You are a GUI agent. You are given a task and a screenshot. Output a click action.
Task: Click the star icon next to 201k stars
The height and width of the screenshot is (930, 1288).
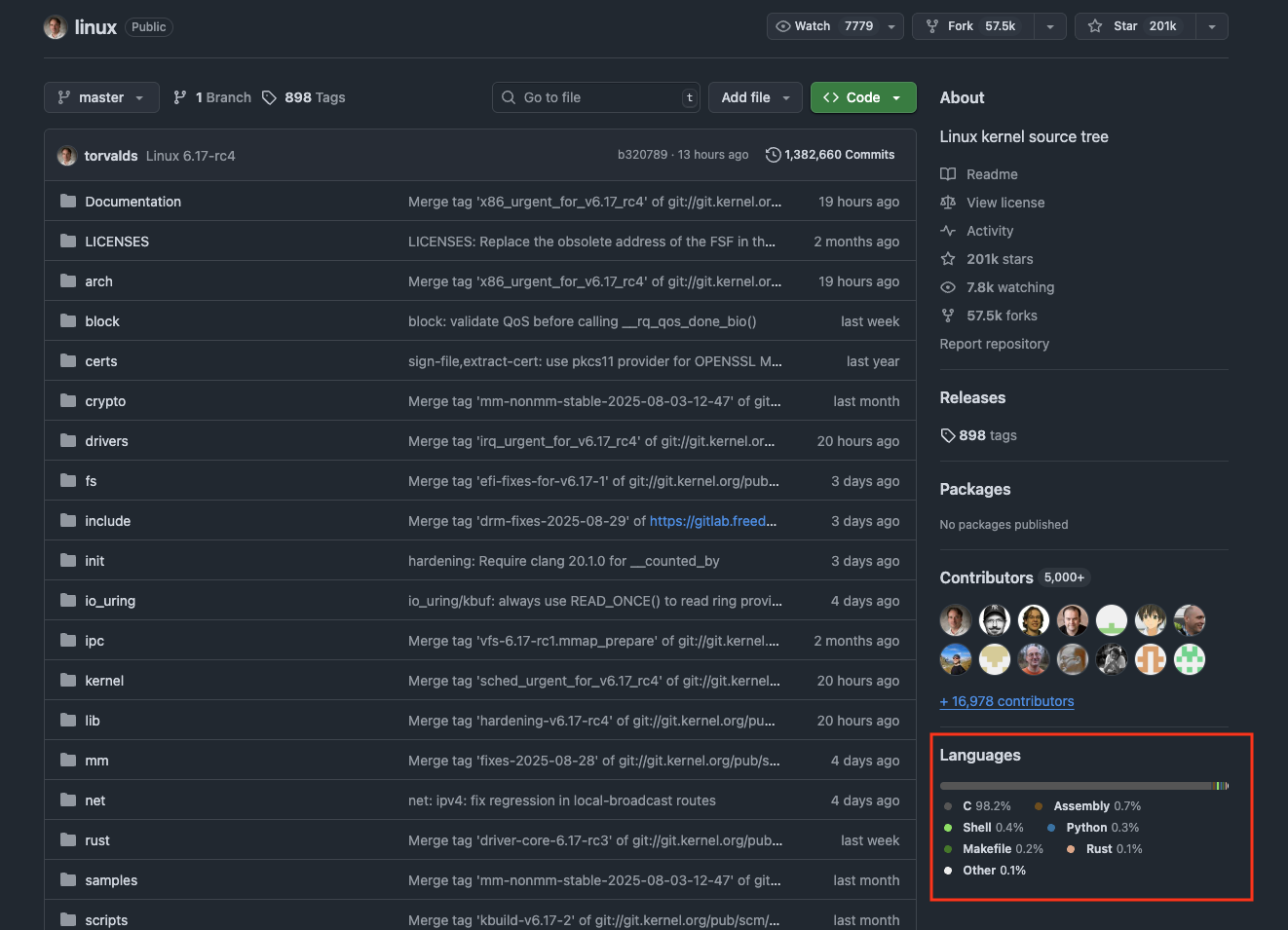[948, 259]
